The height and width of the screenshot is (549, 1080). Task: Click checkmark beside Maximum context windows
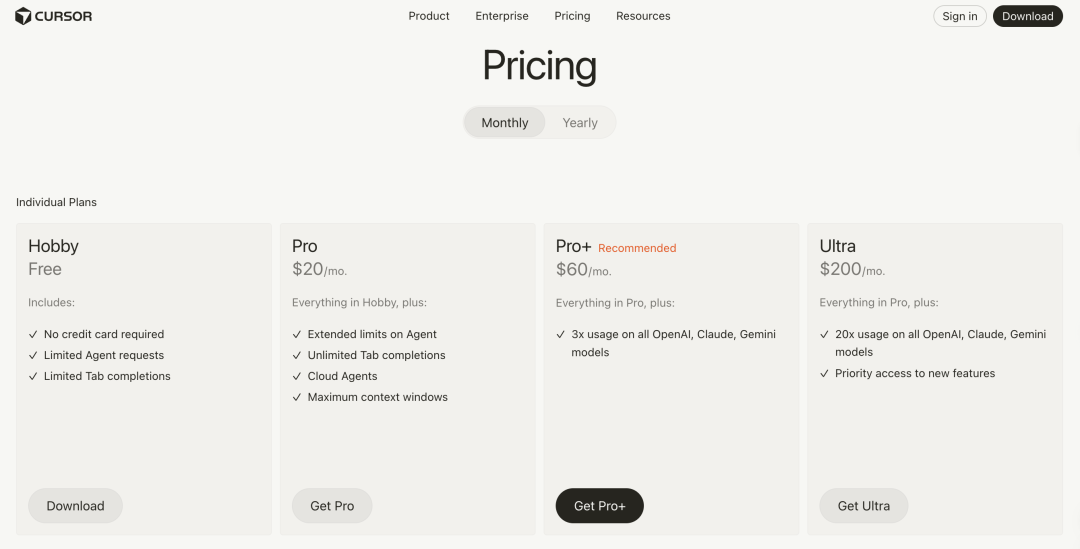pos(297,398)
